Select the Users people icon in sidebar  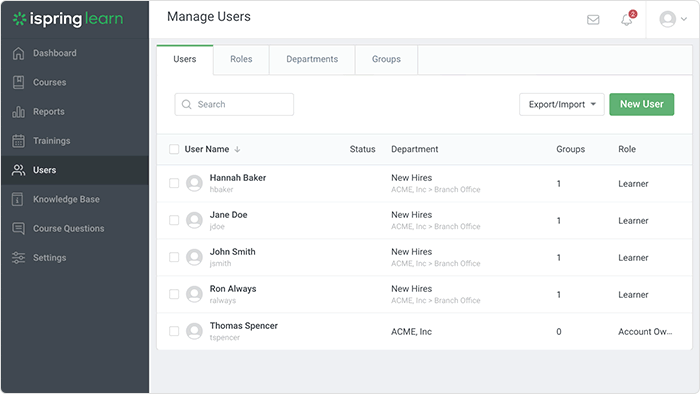tap(18, 170)
